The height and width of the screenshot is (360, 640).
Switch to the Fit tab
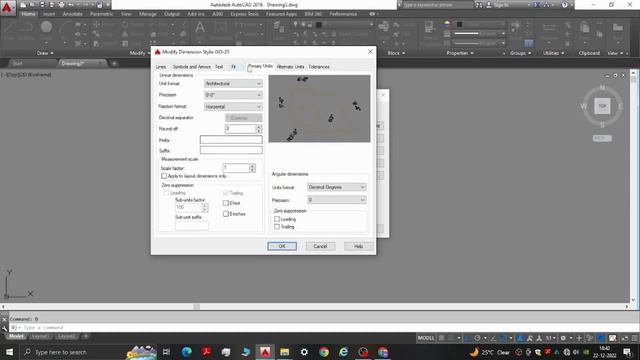tap(233, 67)
